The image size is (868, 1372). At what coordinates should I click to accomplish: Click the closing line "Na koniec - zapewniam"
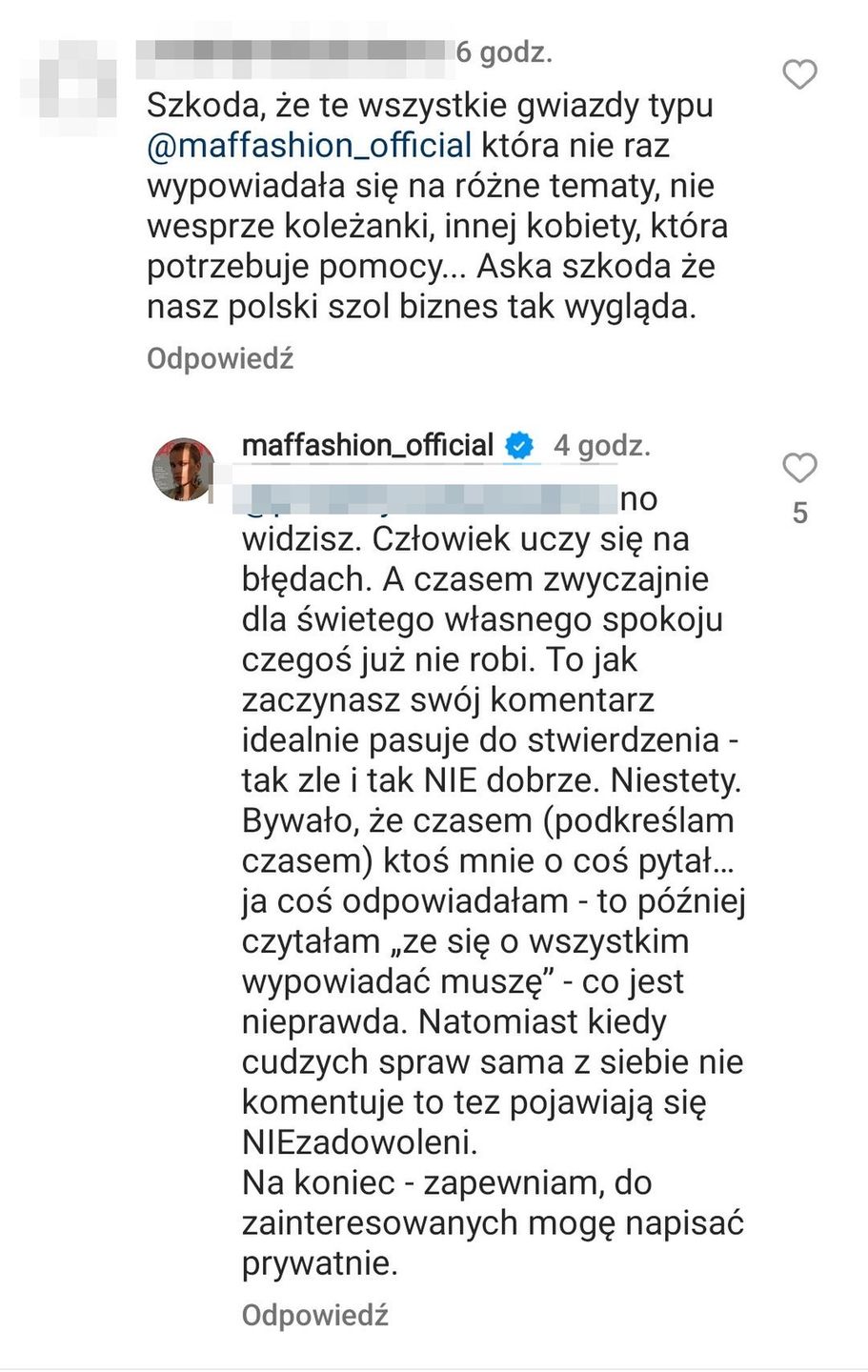coord(447,1182)
